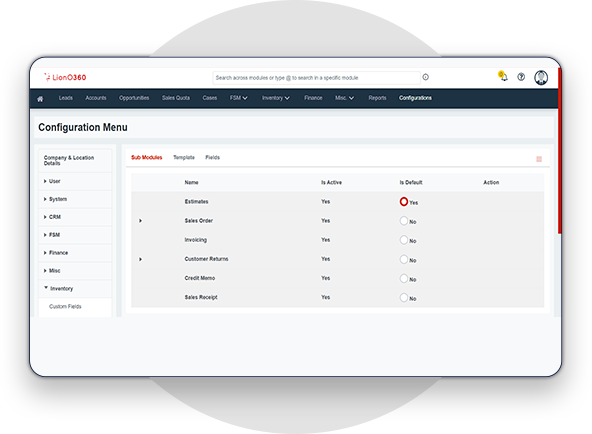Click the Is Active column header
The width and height of the screenshot is (592, 434).
click(331, 183)
